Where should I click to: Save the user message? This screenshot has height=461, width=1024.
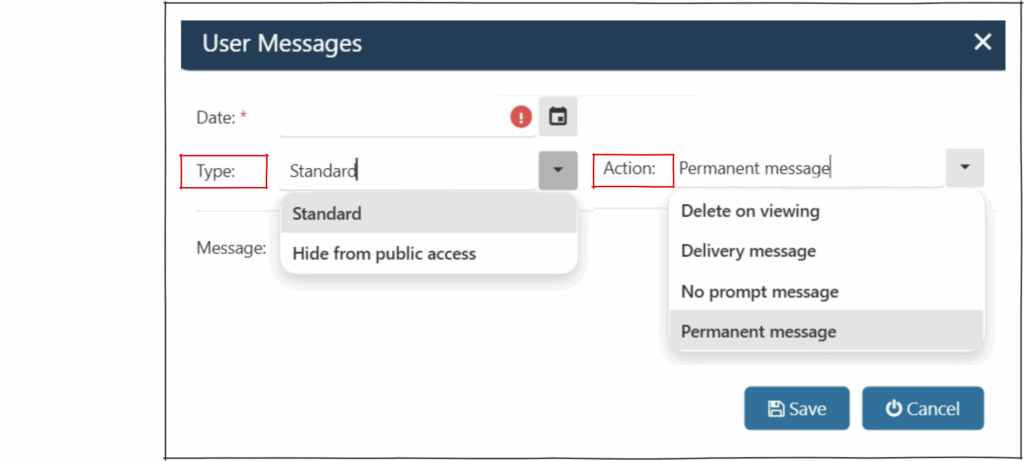tap(796, 408)
